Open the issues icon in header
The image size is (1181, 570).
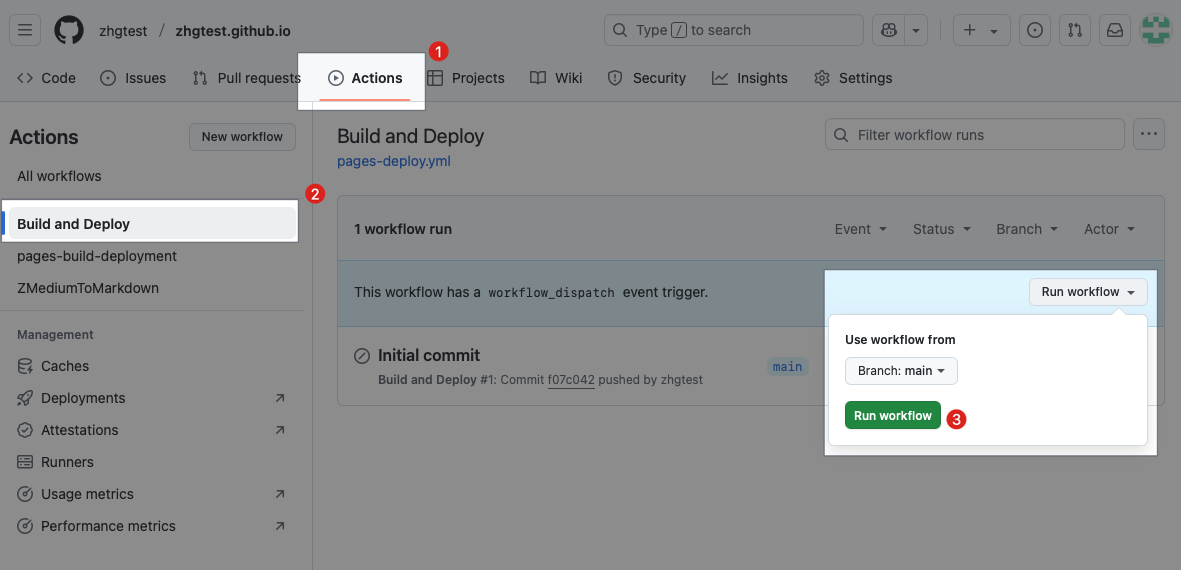pos(1035,30)
